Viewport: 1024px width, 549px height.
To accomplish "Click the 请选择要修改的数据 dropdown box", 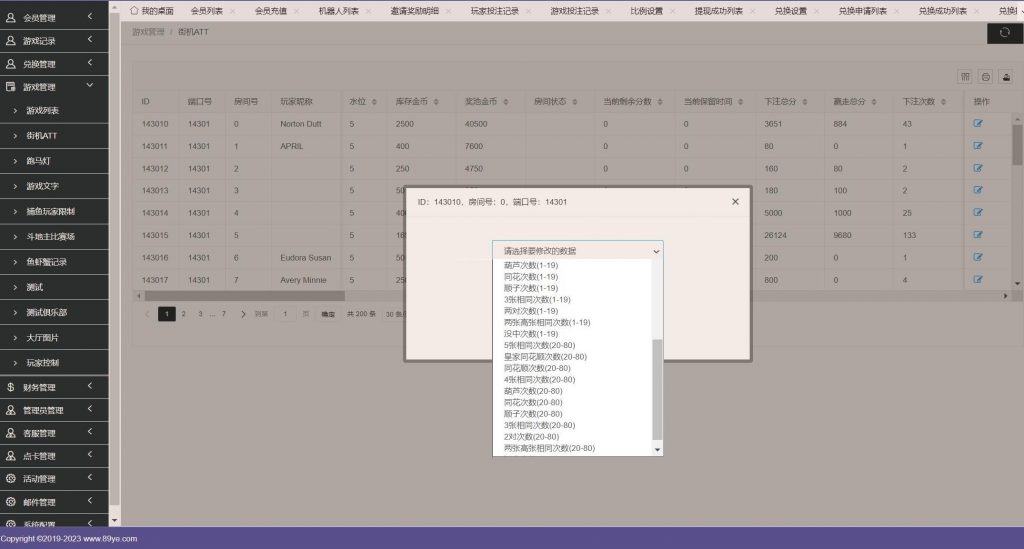I will pos(578,250).
